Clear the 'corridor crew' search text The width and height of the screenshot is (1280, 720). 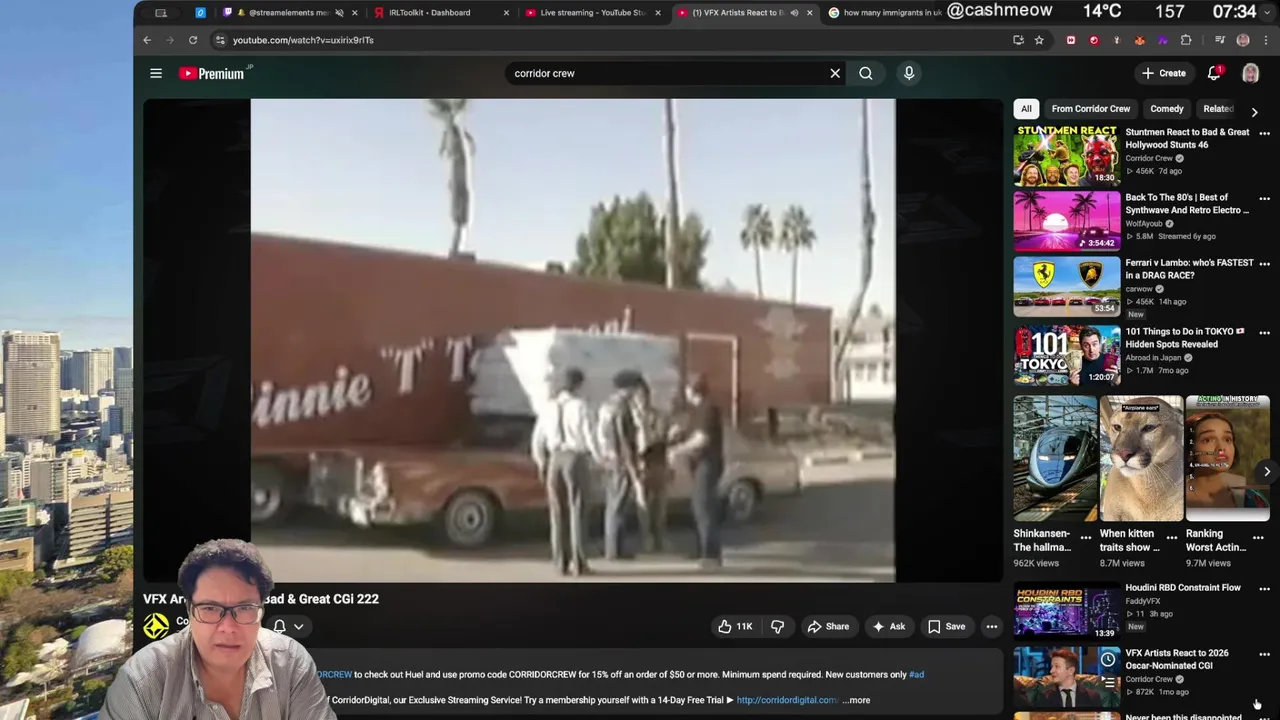pos(835,73)
